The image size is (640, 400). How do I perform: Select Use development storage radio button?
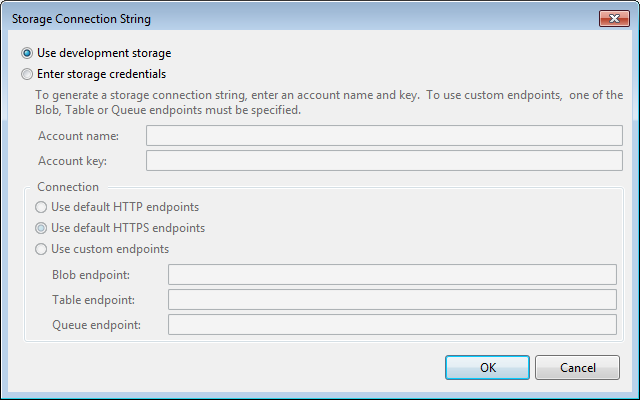[27, 53]
